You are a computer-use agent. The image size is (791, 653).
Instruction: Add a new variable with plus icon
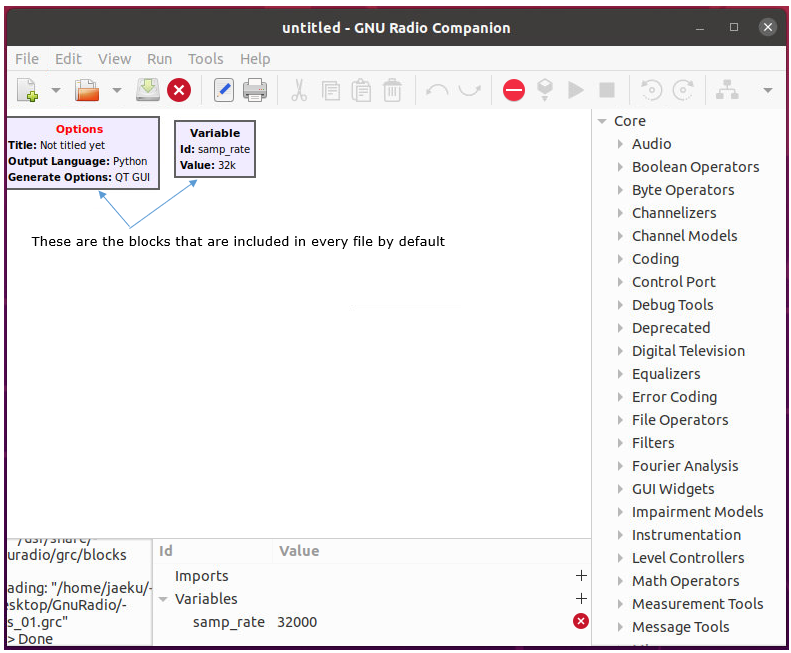(581, 598)
